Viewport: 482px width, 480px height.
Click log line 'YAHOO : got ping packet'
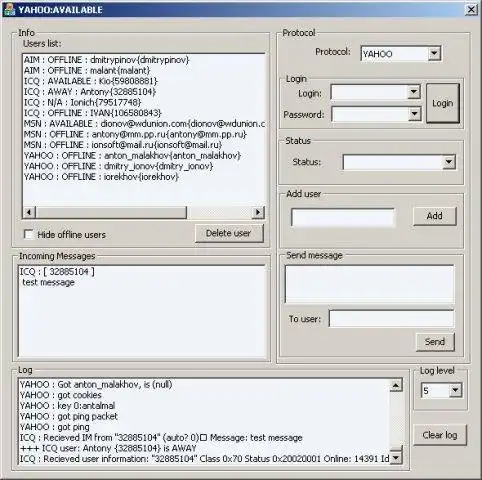(69, 416)
